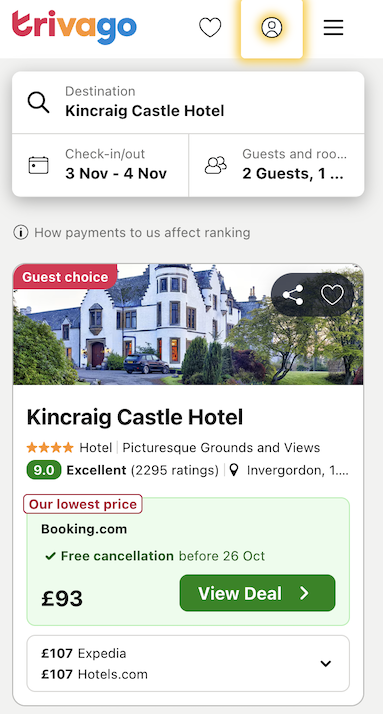
Task: Open the Check-in/out date selector
Action: (x=100, y=165)
